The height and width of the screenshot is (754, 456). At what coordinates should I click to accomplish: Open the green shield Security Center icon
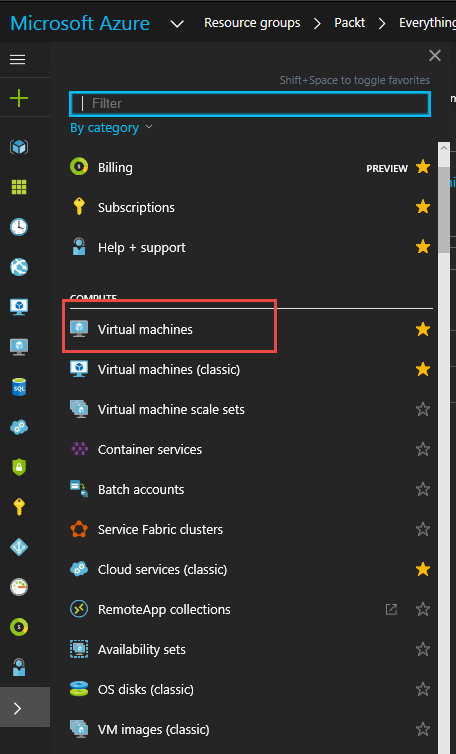19,467
